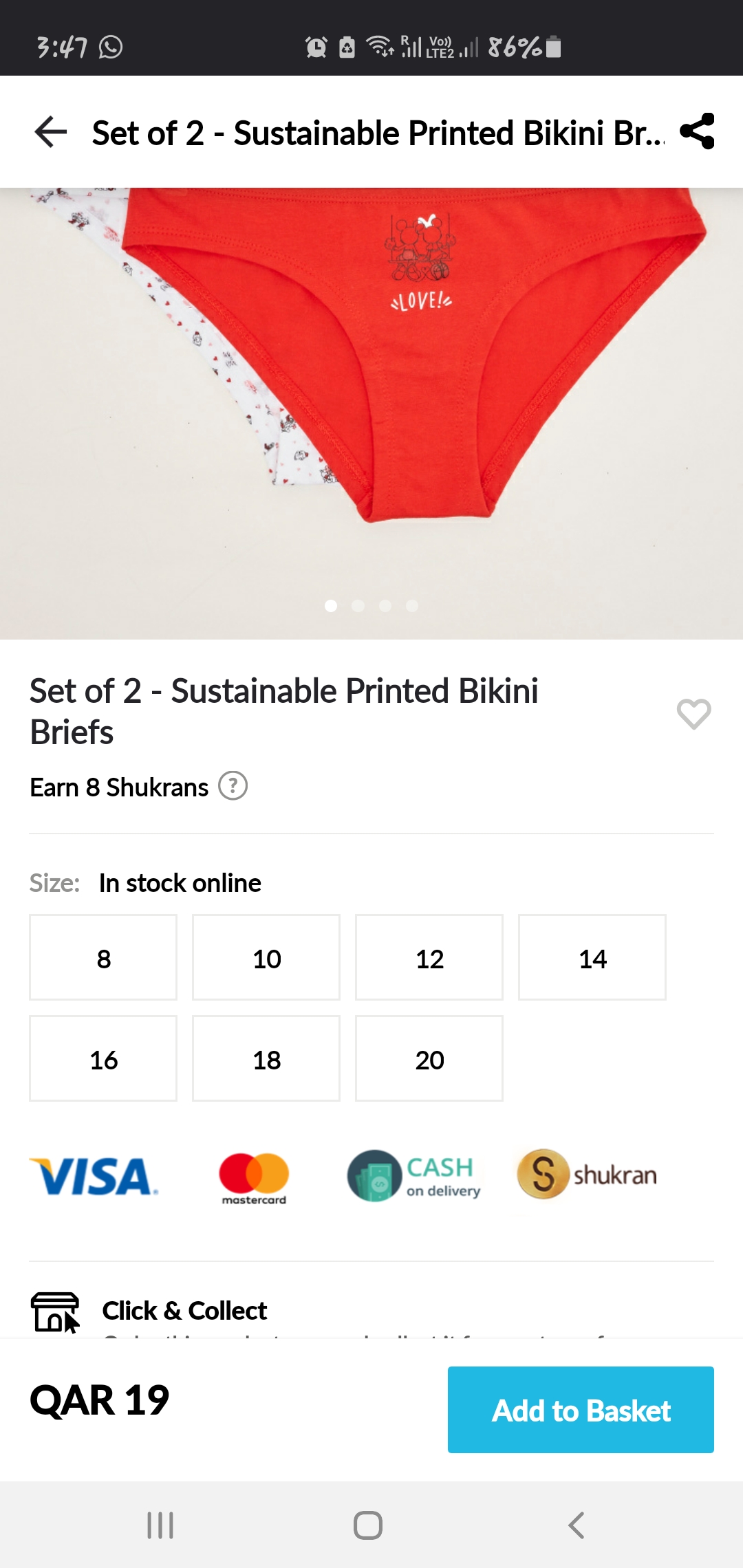Pick size 12
Screen dimensions: 743x1568
pos(429,957)
